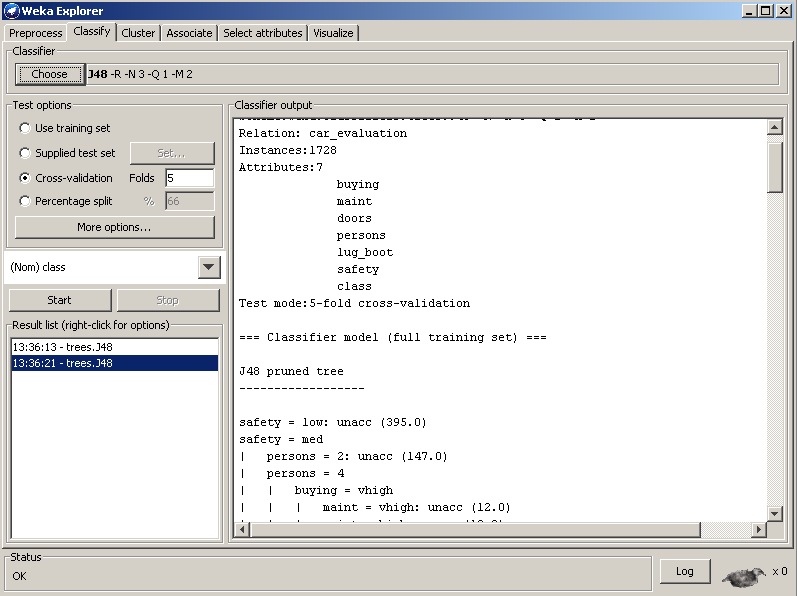Click the horizontal scrollbar thumb in output
797x596 pixels.
pos(475,529)
